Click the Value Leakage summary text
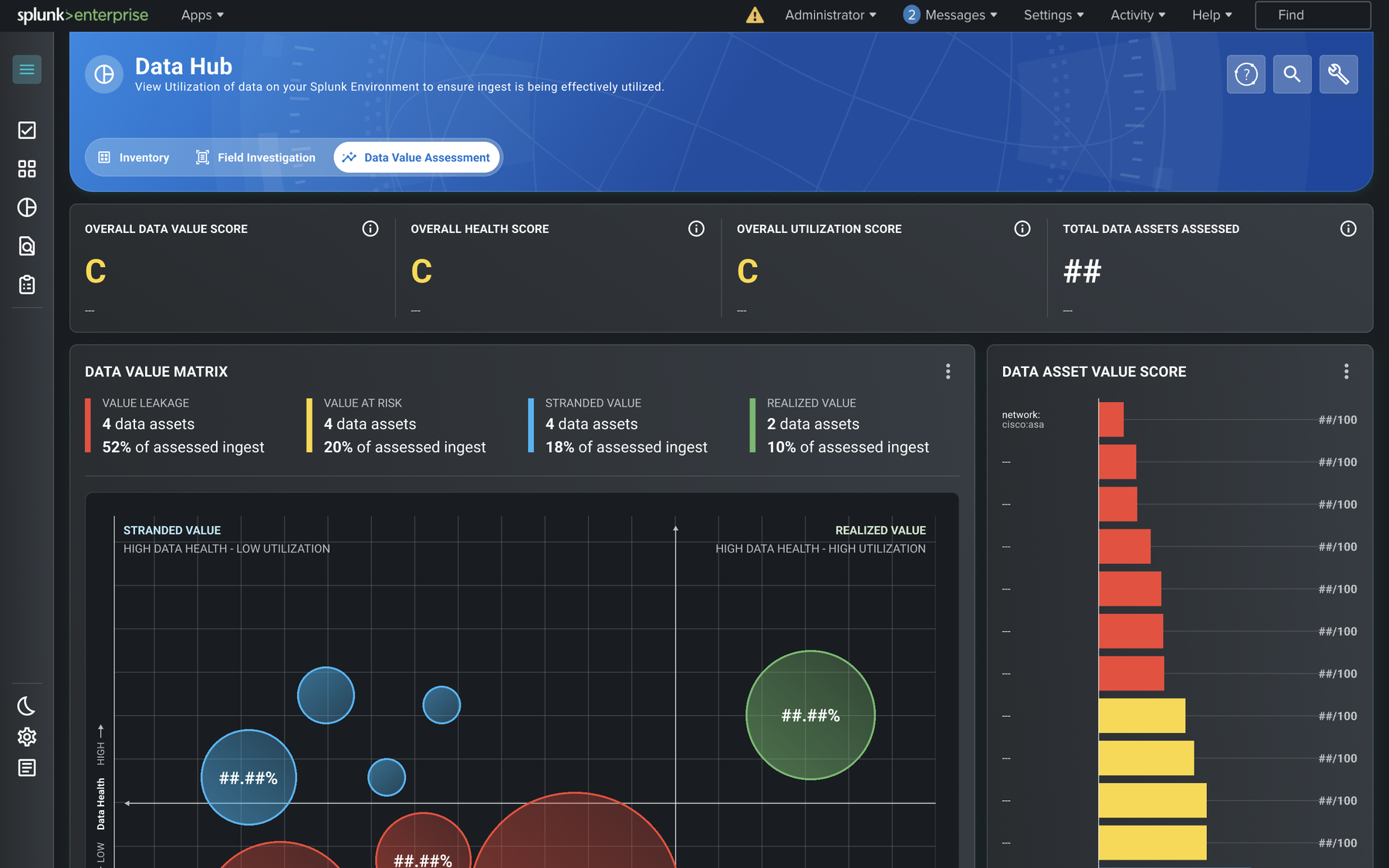1389x868 pixels. [183, 425]
